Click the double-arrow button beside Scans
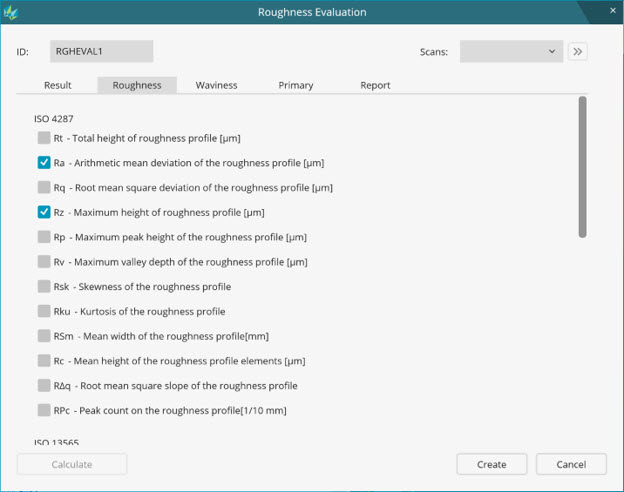The image size is (624, 492). tap(577, 52)
